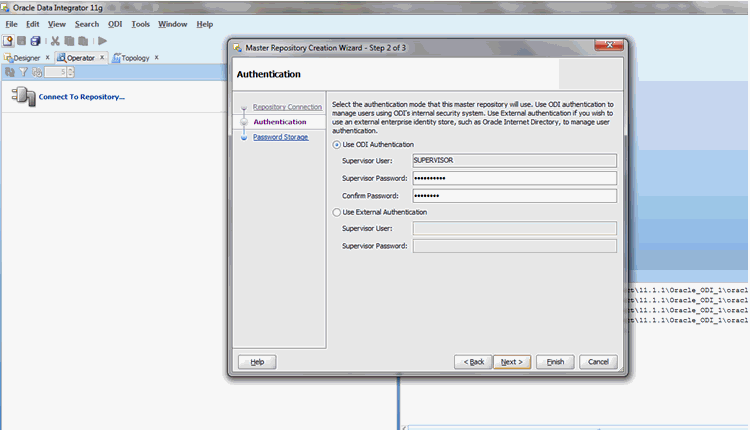The width and height of the screenshot is (750, 430).
Task: Click the Cancel button
Action: click(x=598, y=362)
